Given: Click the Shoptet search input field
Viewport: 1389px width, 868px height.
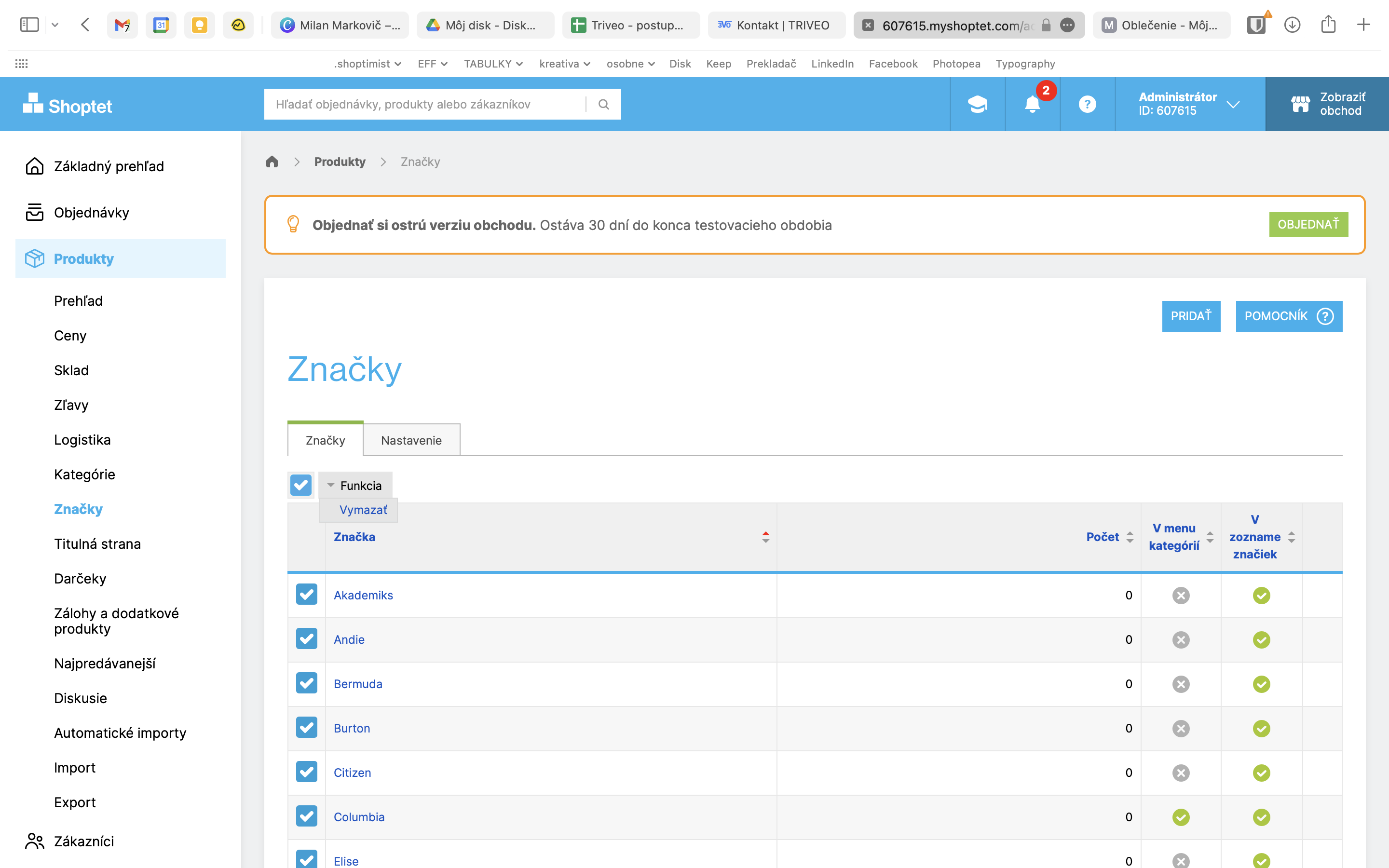Looking at the screenshot, I should (425, 105).
